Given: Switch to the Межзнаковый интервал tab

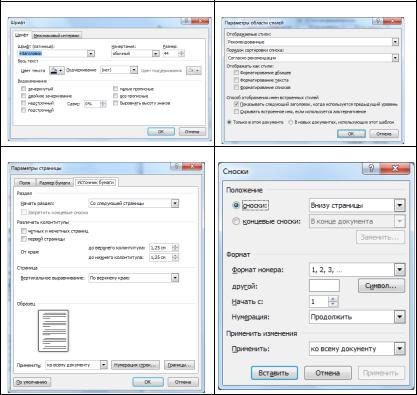Looking at the screenshot, I should (57, 35).
